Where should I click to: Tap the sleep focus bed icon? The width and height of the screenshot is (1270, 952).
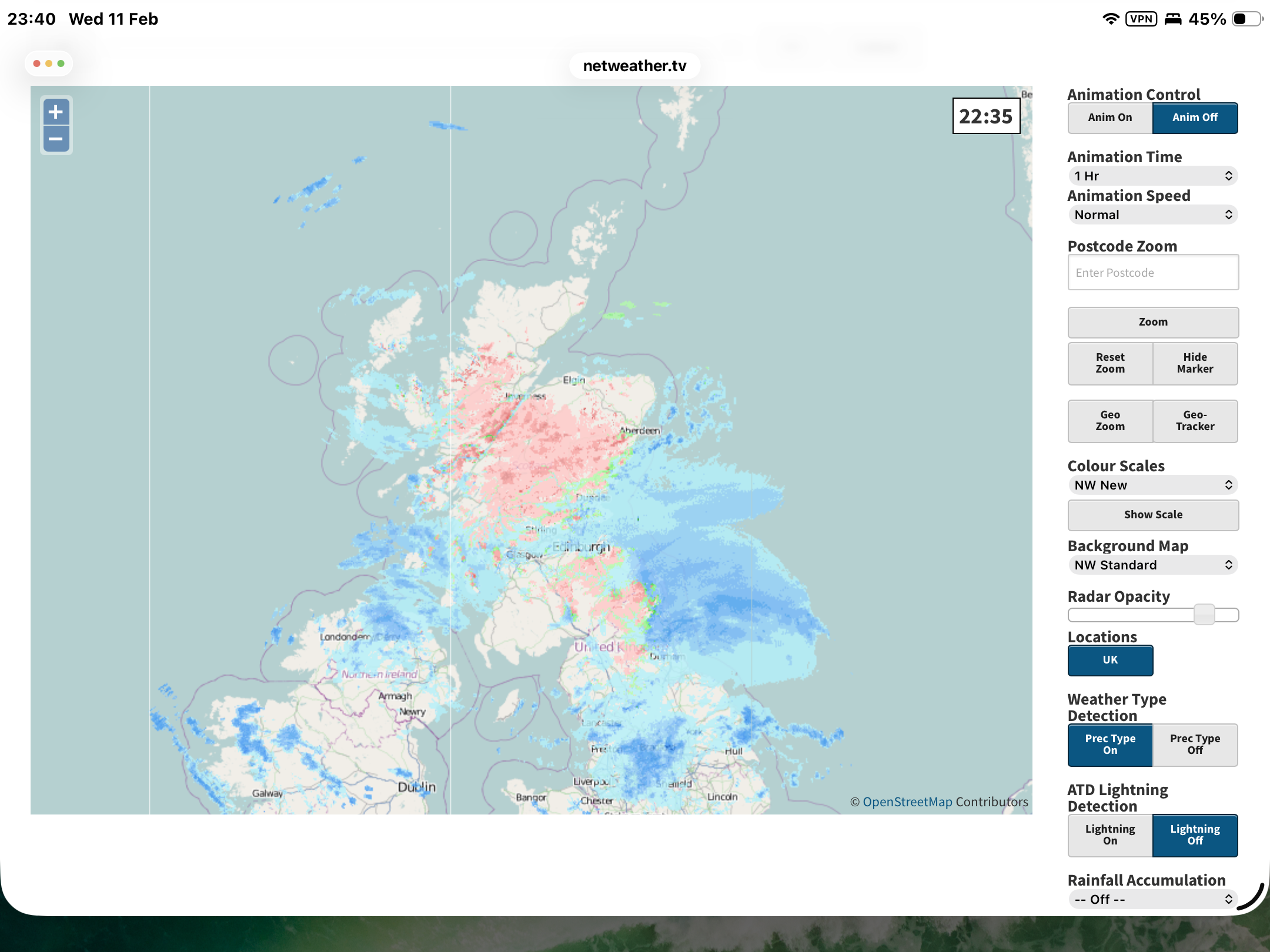click(x=1173, y=19)
